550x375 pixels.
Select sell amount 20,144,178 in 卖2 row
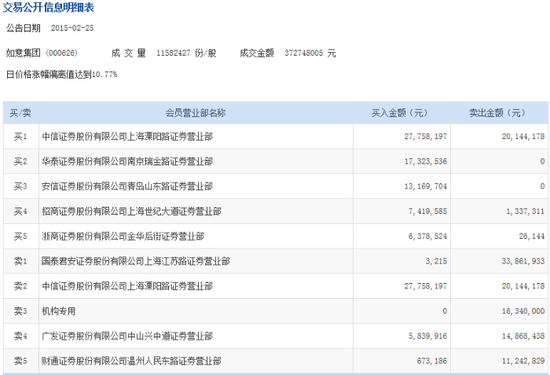point(523,286)
